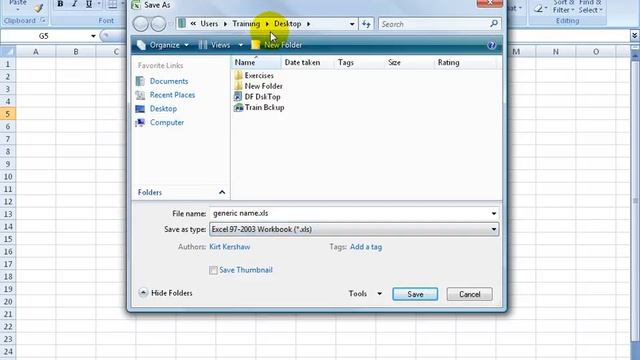Toggle the Save Thumbnail checkbox
Image resolution: width=640 pixels, height=360 pixels.
[x=213, y=270]
